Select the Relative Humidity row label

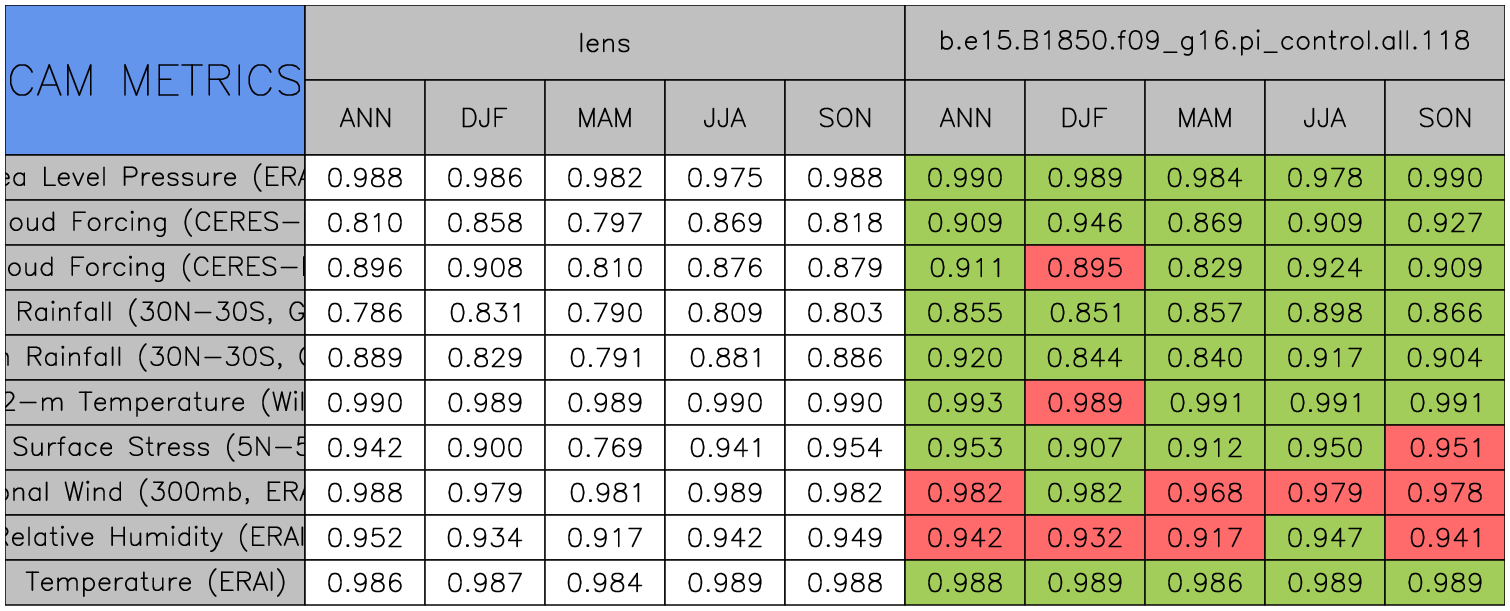155,537
